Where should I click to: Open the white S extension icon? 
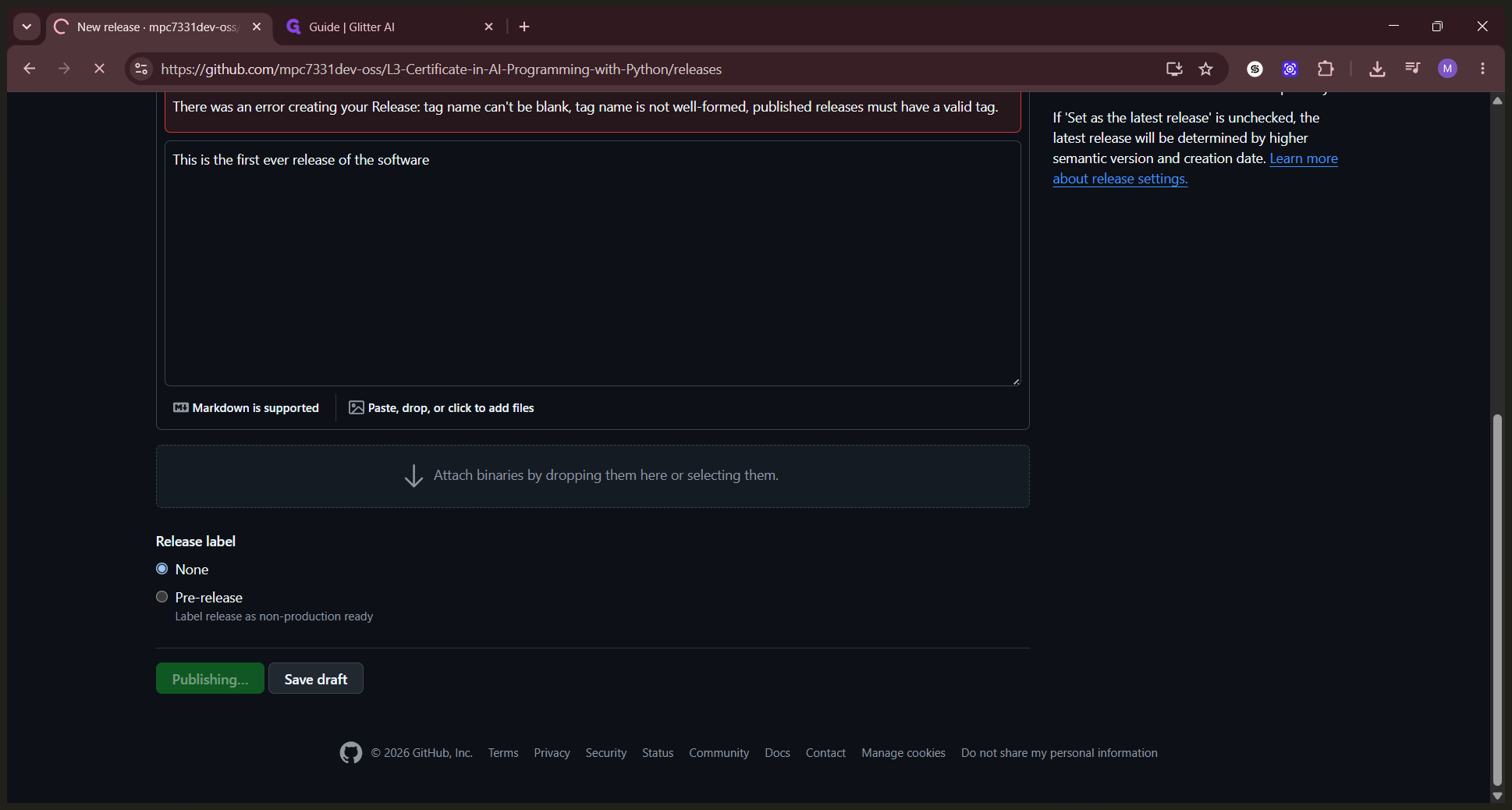(x=1255, y=69)
